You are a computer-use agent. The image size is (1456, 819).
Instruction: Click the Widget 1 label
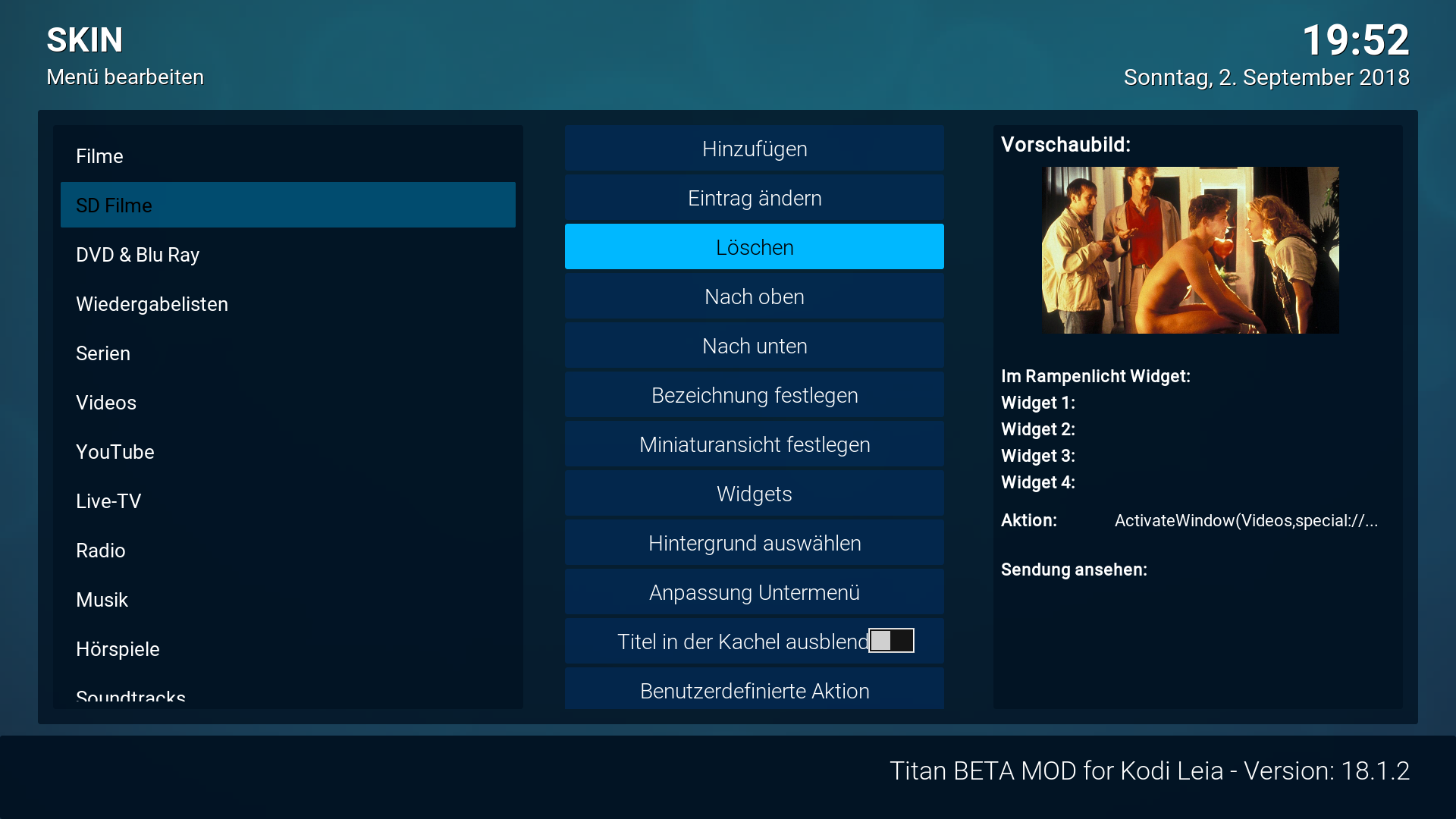pyautogui.click(x=1038, y=403)
